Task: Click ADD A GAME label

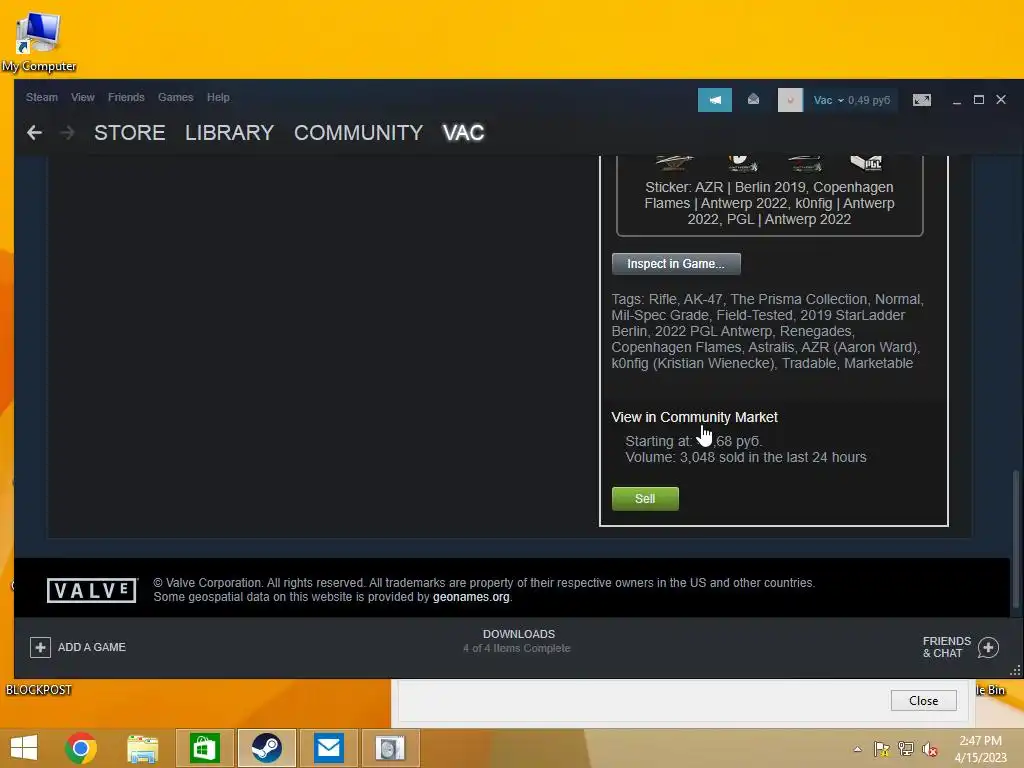Action: 92,647
